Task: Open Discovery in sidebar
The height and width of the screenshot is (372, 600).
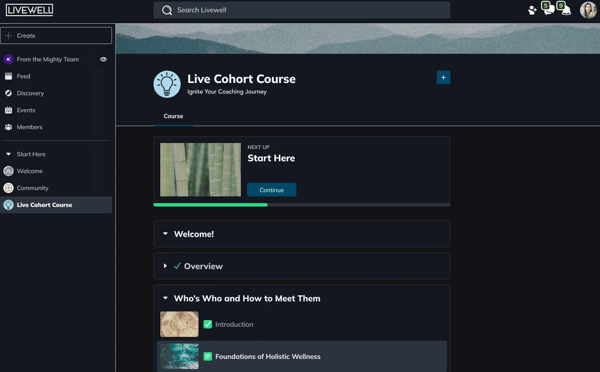Action: (x=30, y=93)
